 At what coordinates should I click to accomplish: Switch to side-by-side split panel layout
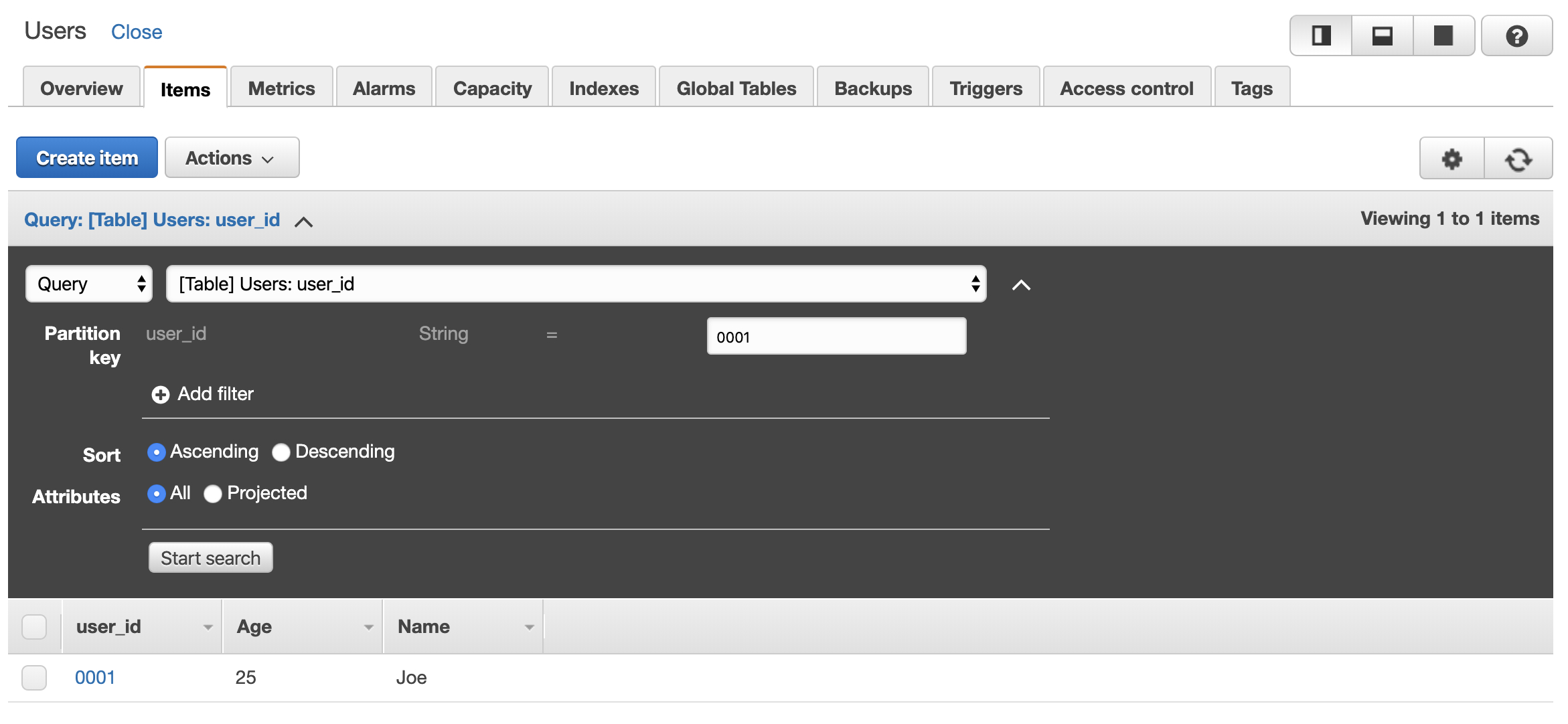[x=1320, y=35]
